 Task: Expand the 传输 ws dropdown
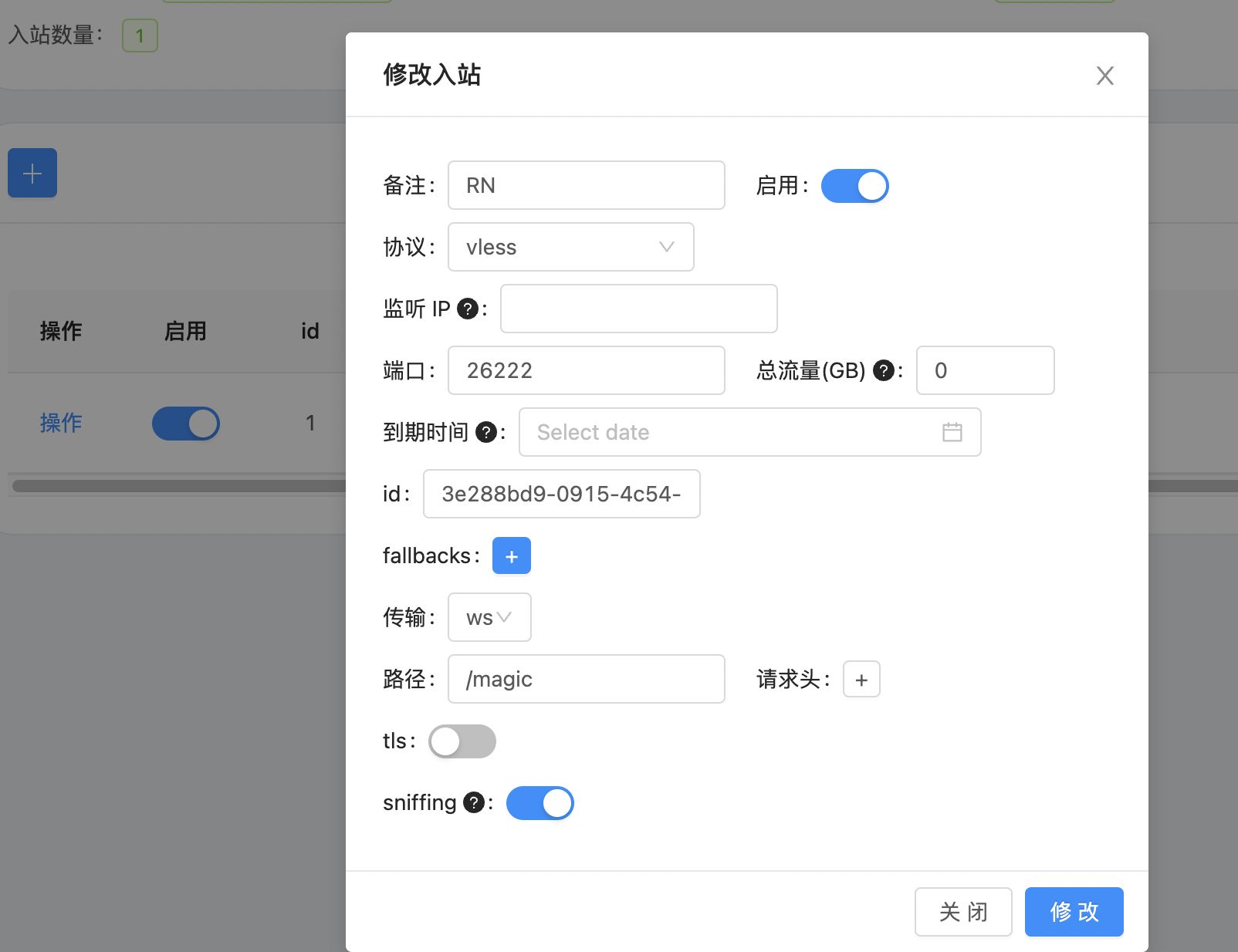[489, 617]
